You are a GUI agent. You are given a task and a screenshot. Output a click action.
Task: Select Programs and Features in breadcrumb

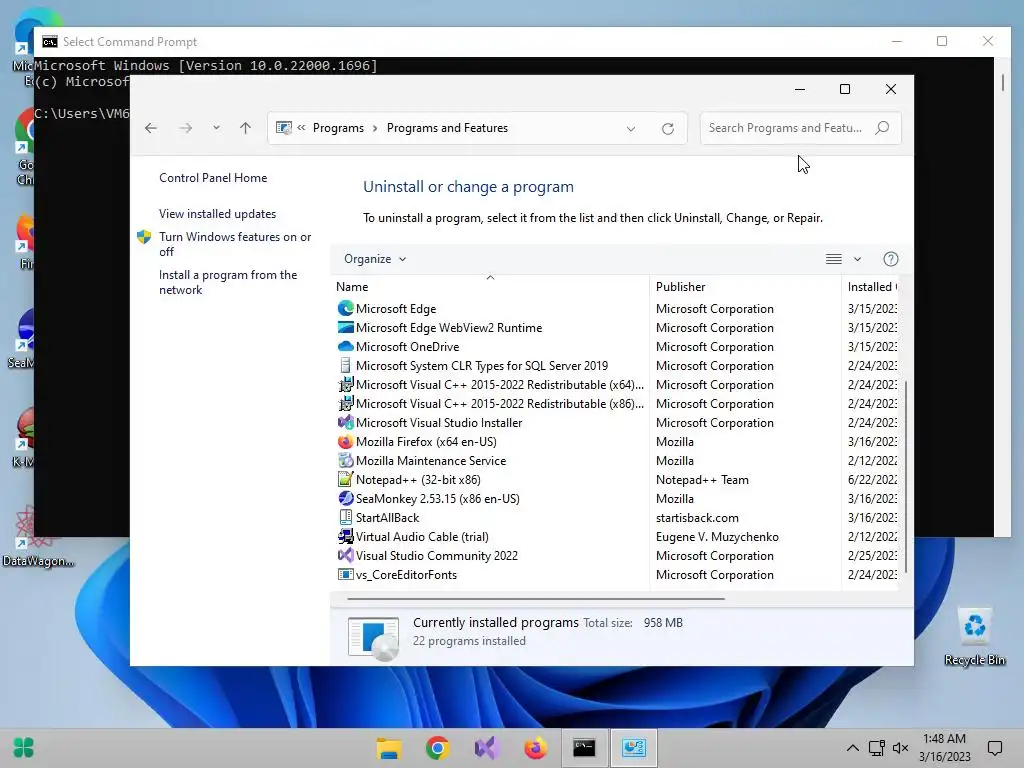coord(447,128)
